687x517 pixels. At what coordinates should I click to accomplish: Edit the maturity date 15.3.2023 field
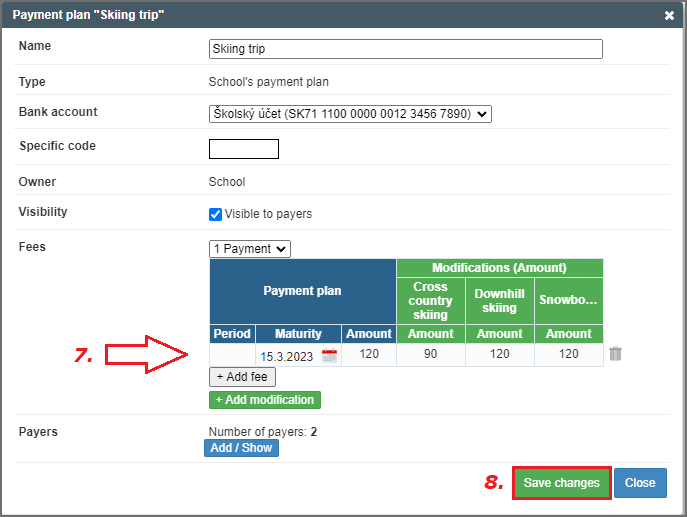[x=288, y=355]
